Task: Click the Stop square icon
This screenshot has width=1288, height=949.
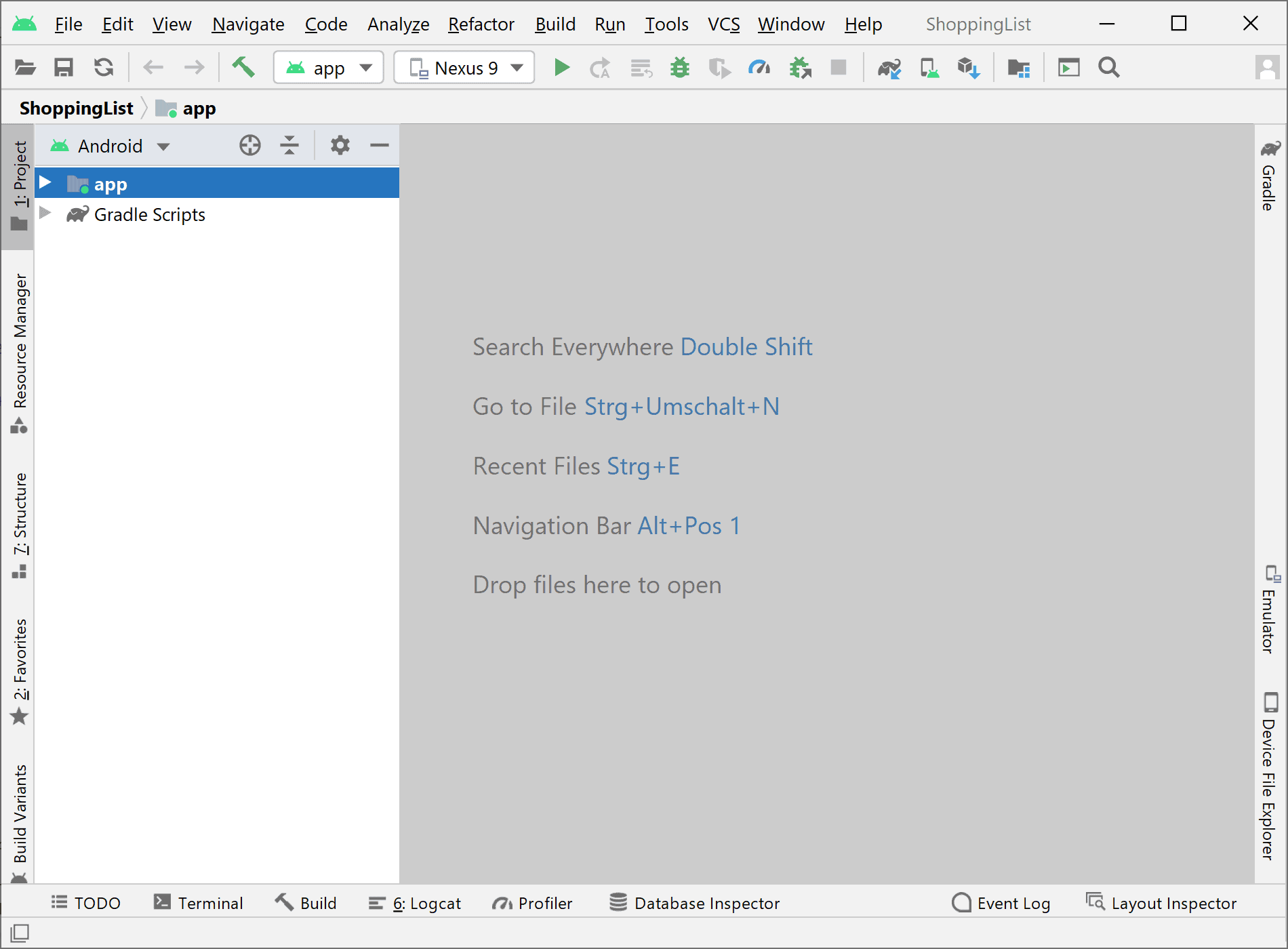Action: [839, 68]
